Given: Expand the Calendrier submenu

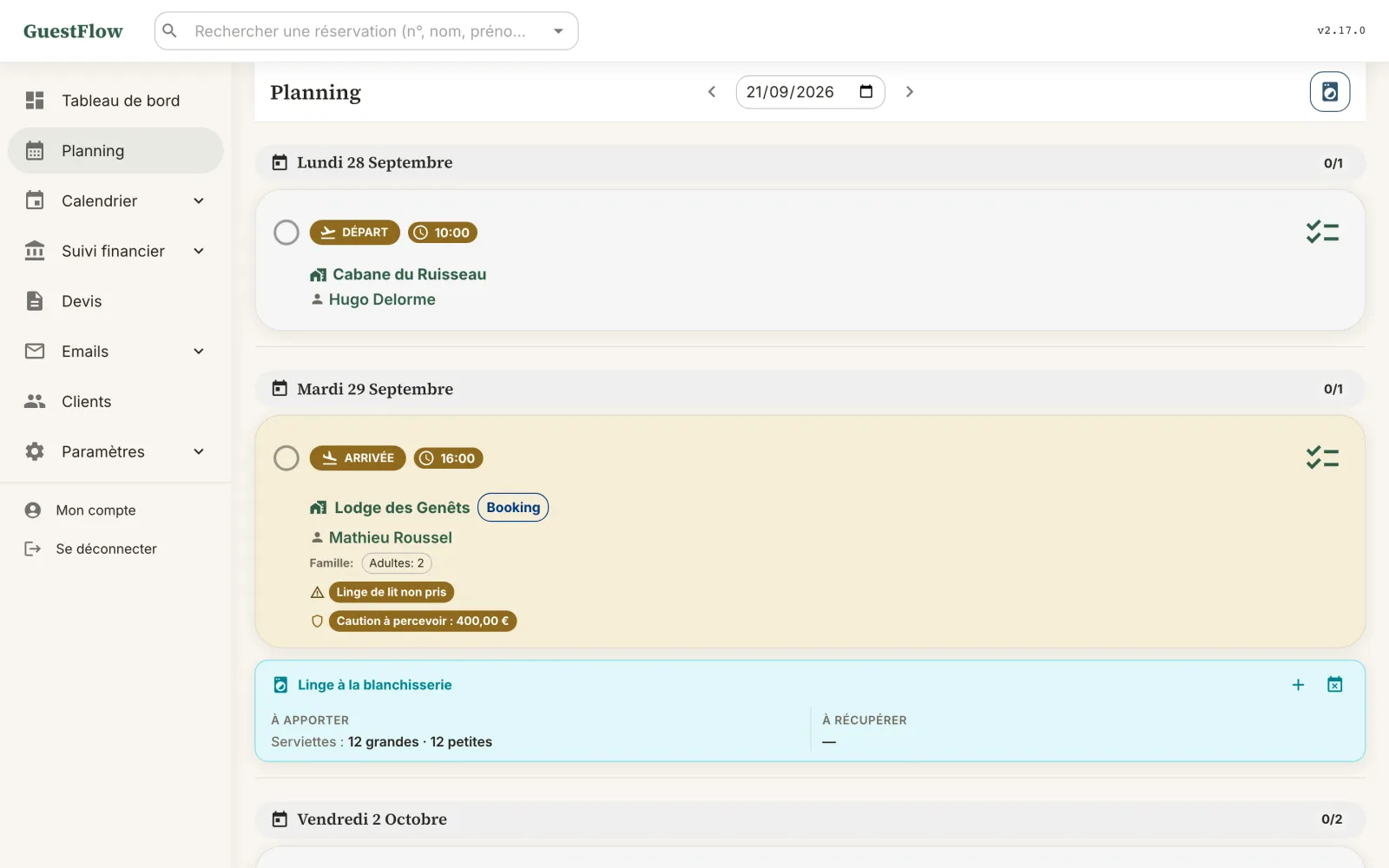Looking at the screenshot, I should click(199, 201).
